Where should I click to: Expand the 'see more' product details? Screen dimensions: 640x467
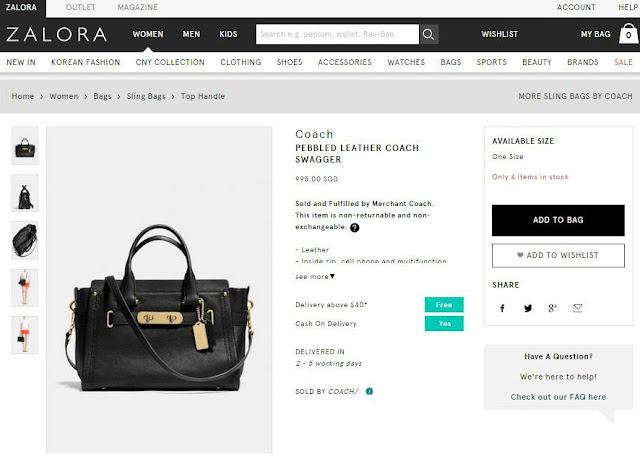click(315, 277)
